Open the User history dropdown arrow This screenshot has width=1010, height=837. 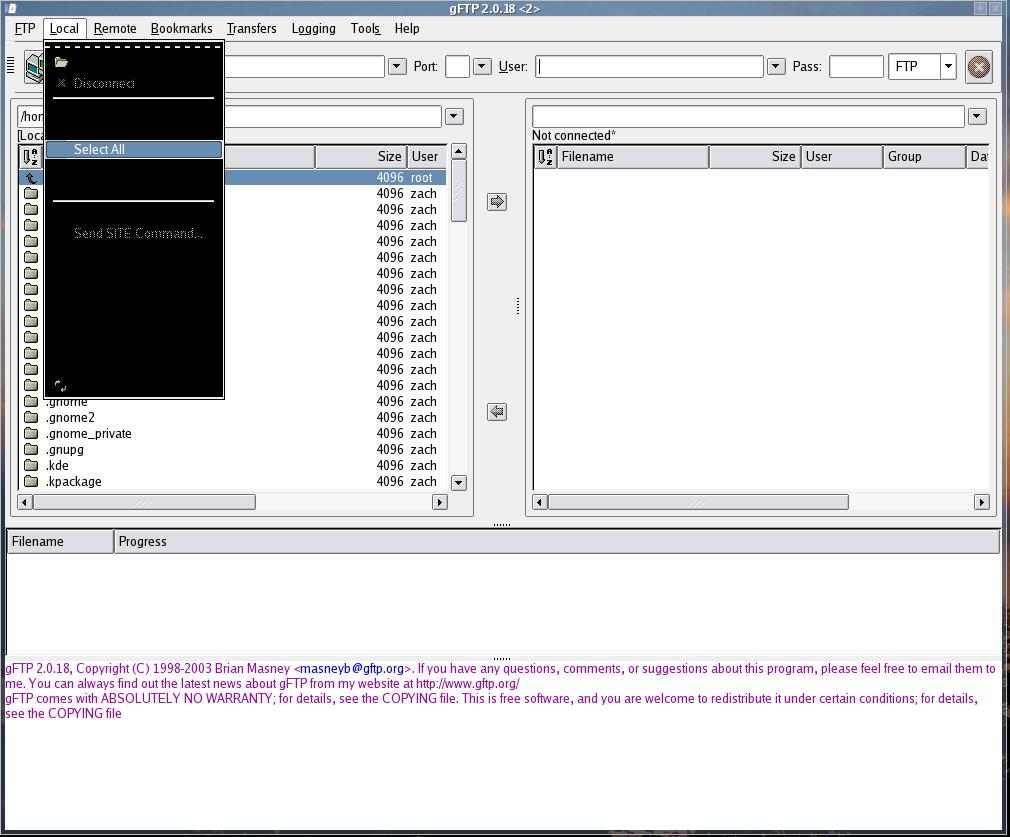coord(775,67)
